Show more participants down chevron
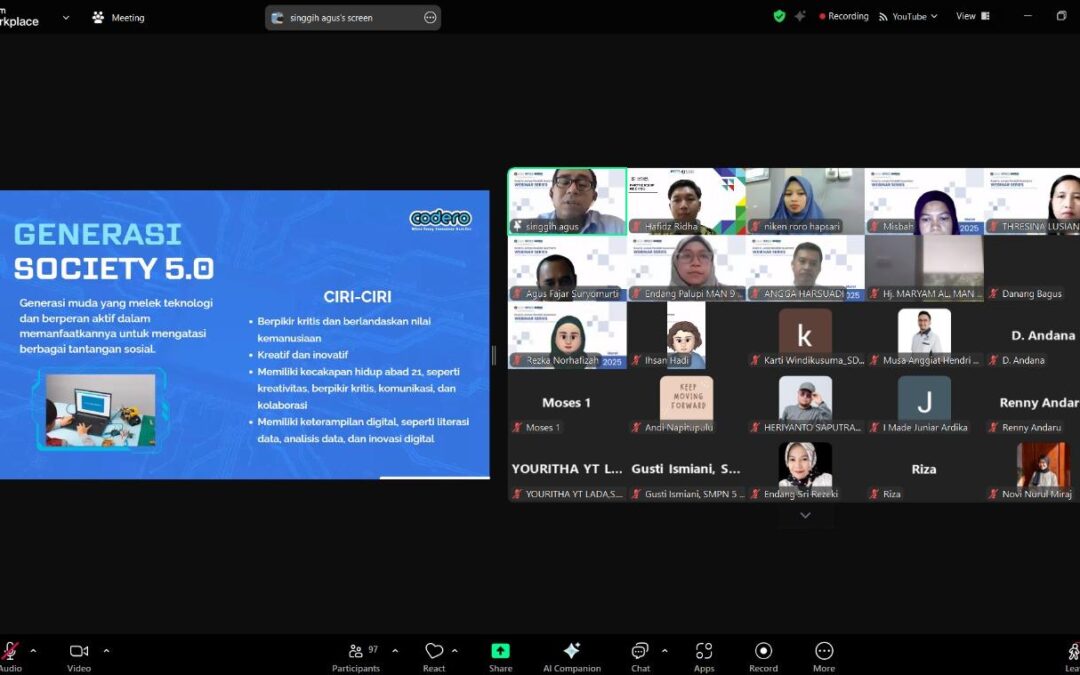1080x675 pixels. (x=804, y=515)
